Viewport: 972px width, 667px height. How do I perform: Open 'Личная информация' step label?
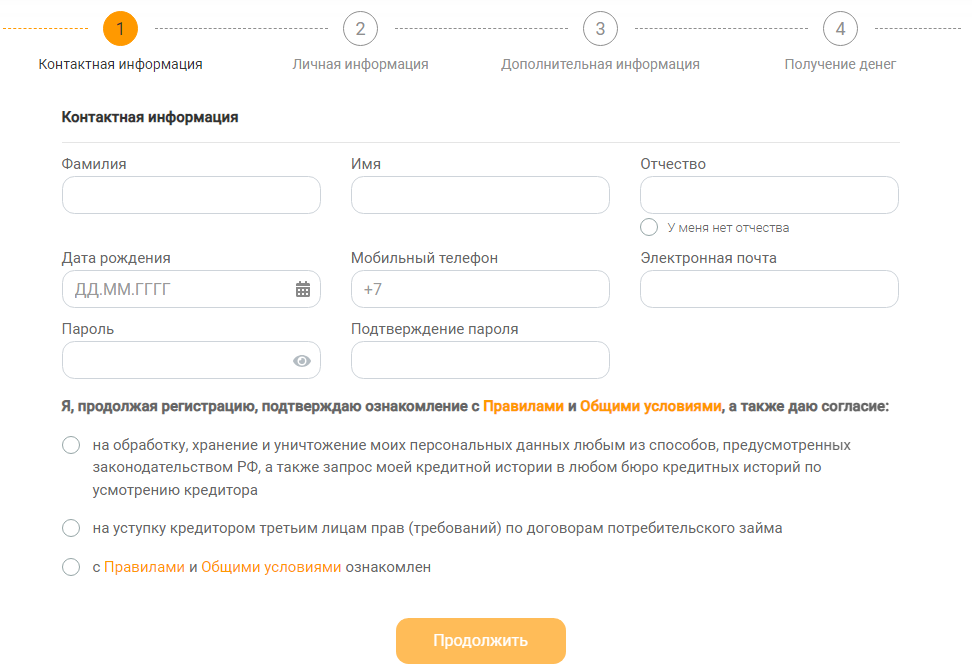click(x=360, y=64)
